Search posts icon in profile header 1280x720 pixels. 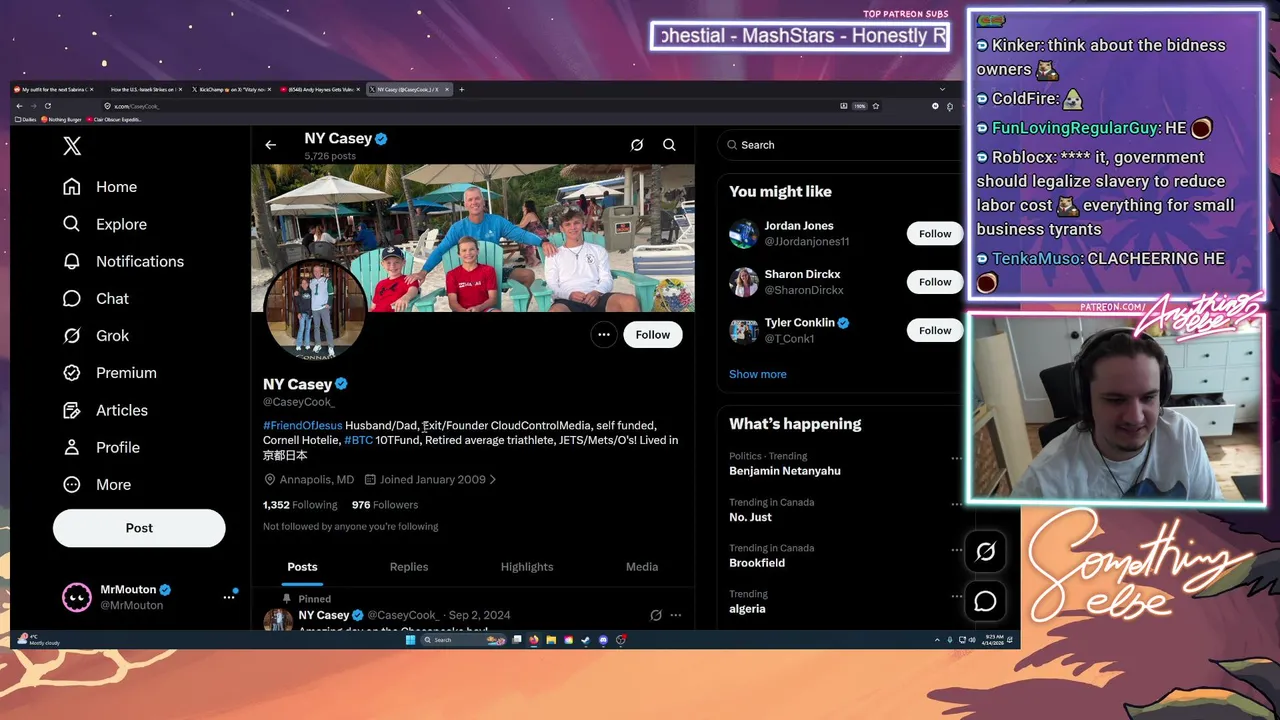(669, 145)
